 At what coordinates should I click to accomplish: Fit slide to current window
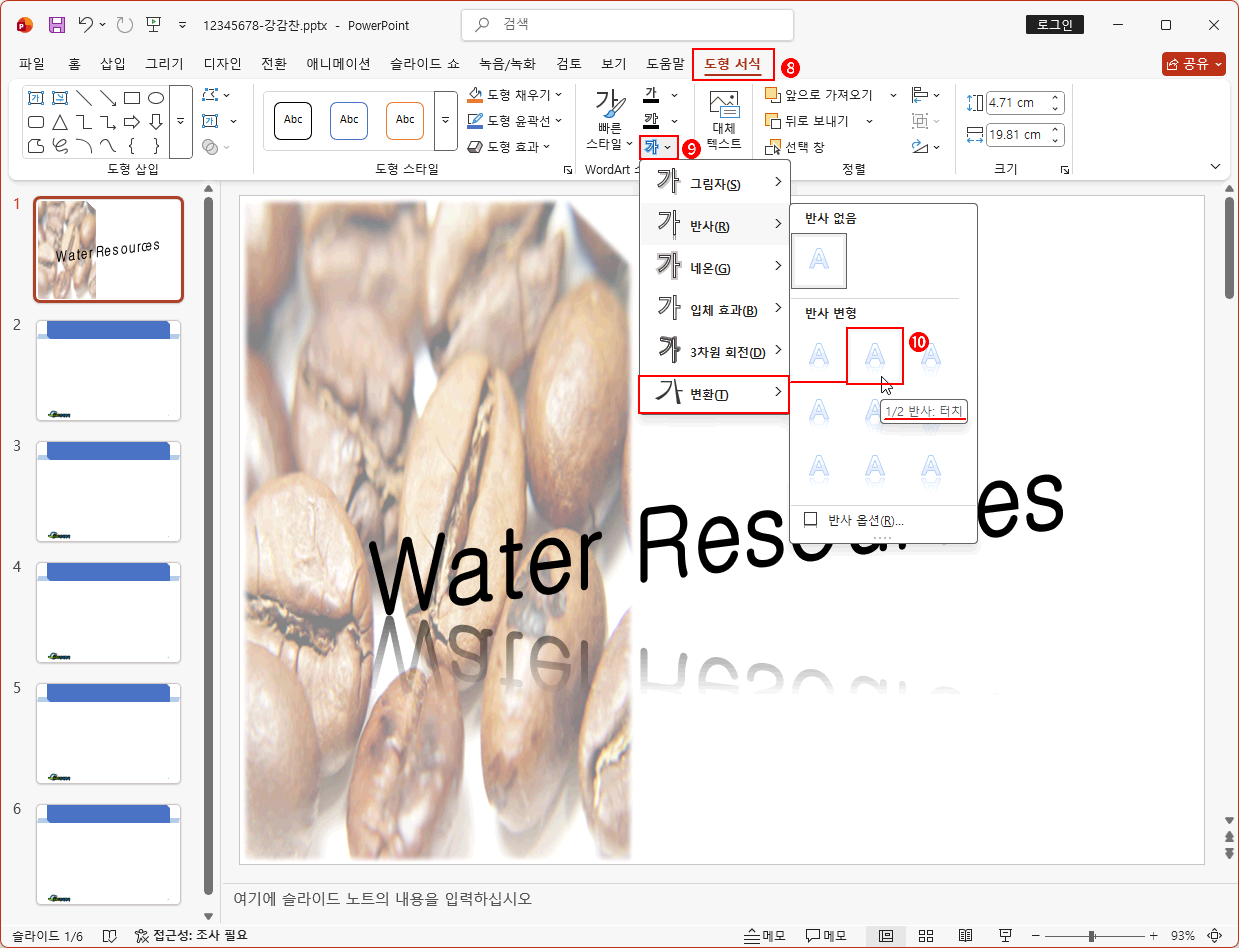1216,935
